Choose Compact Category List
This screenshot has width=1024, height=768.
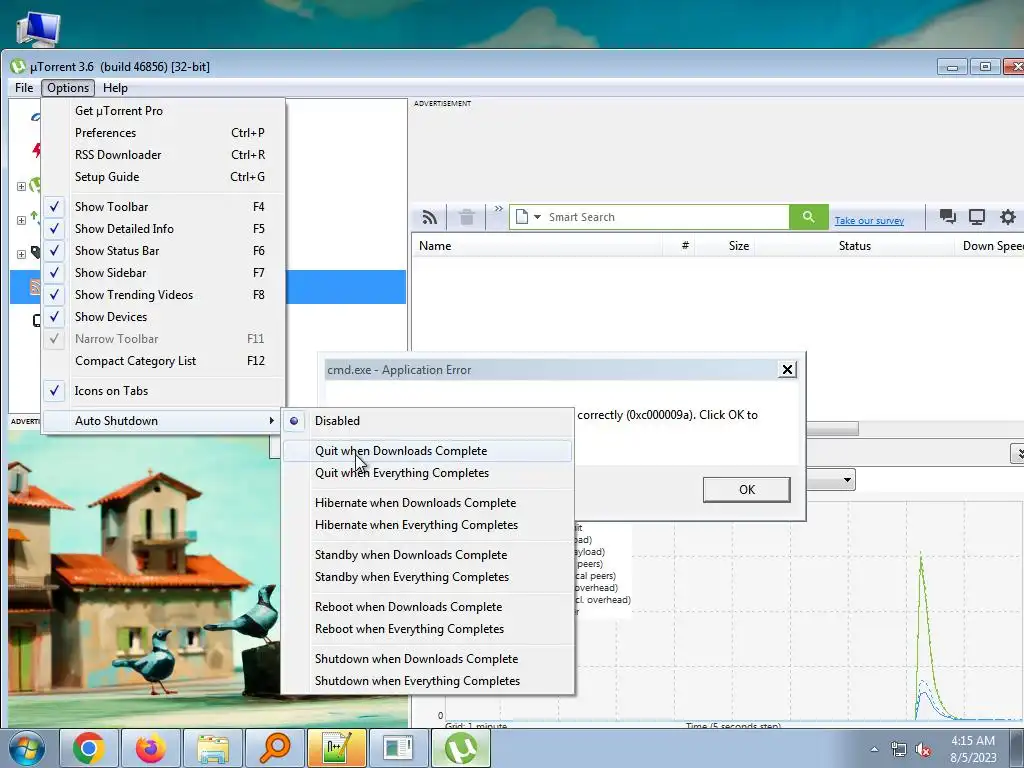[x=163, y=361]
